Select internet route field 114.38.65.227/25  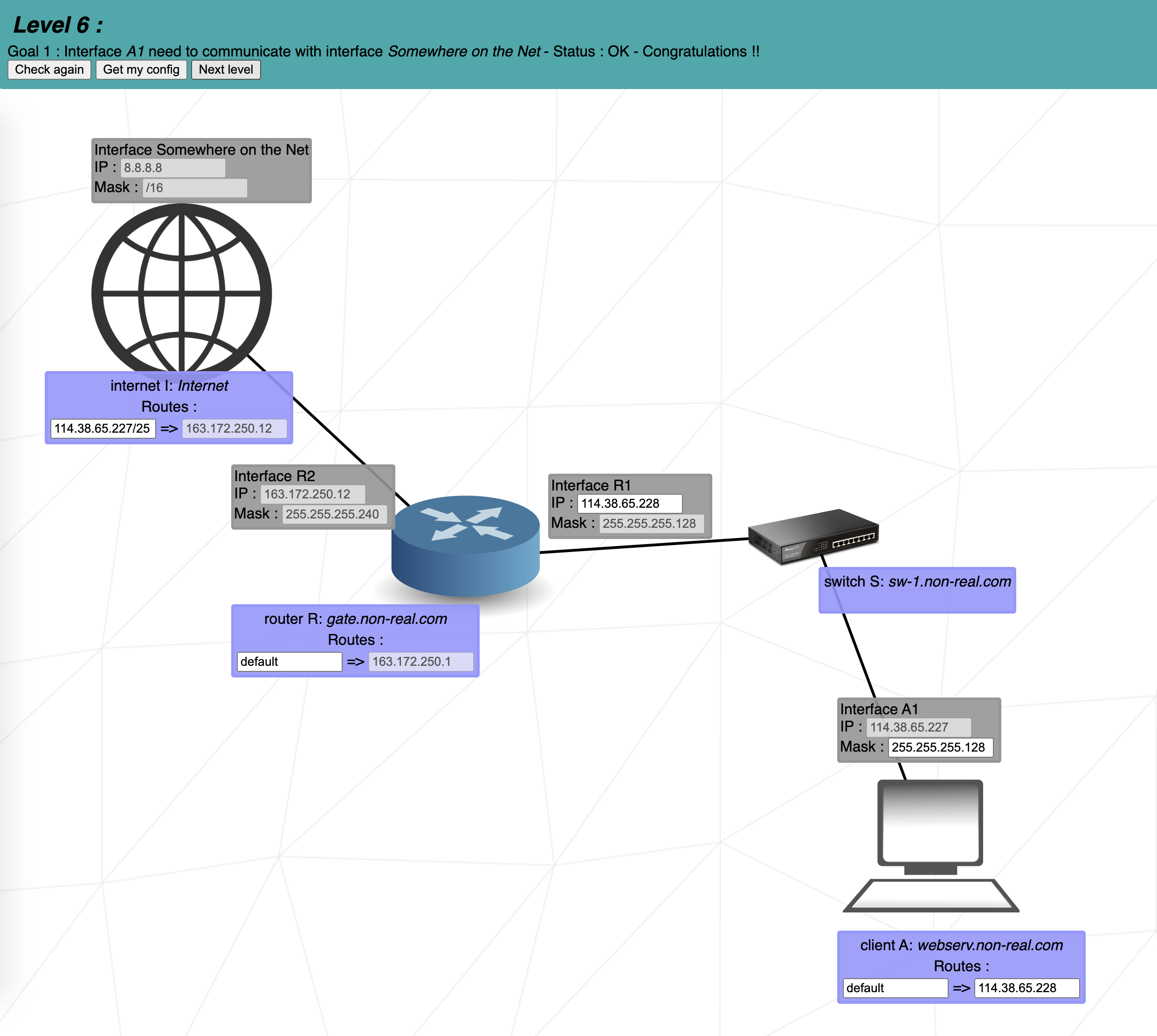click(x=103, y=428)
